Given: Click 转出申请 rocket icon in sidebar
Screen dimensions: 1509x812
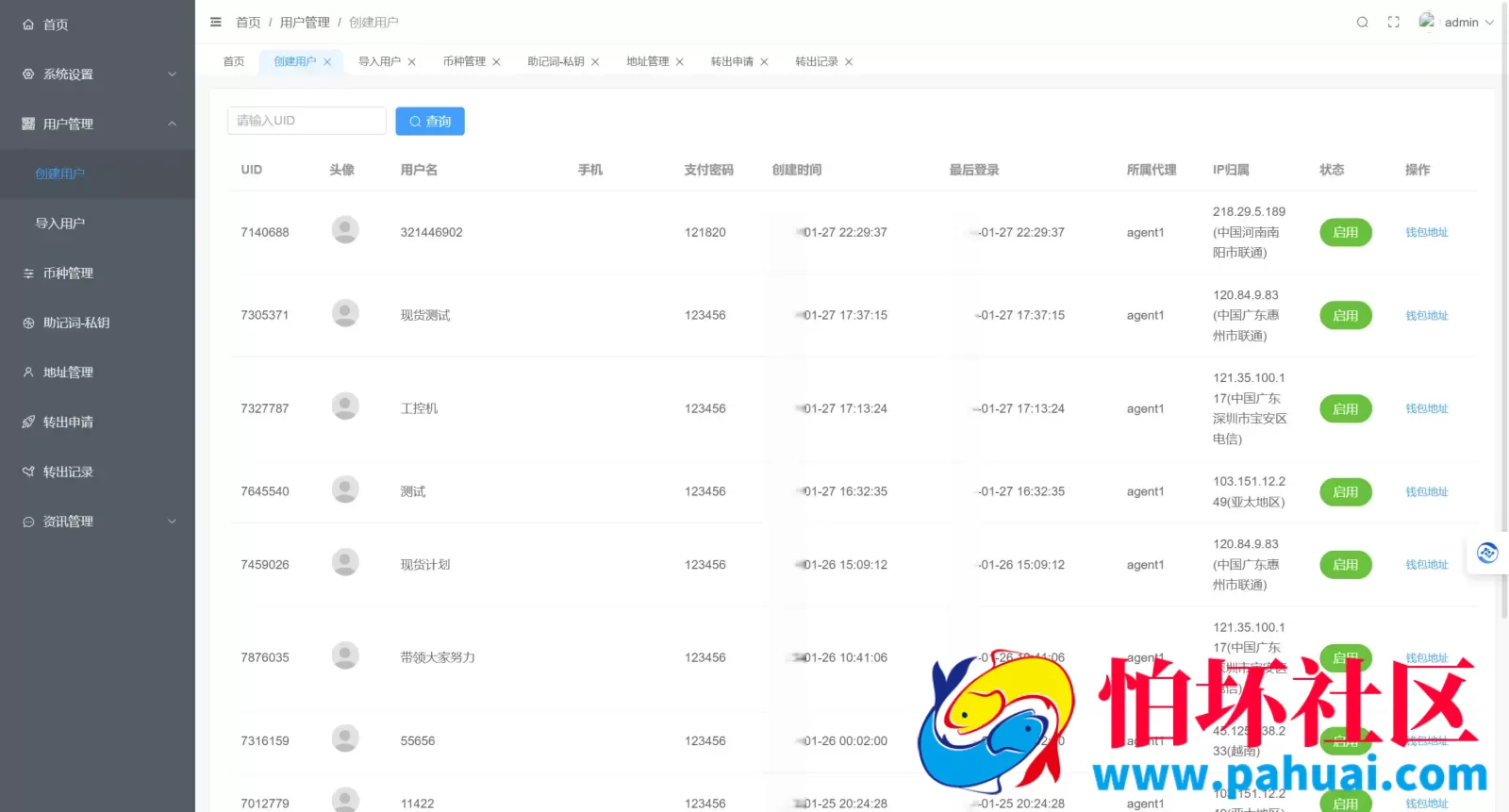Looking at the screenshot, I should (28, 422).
